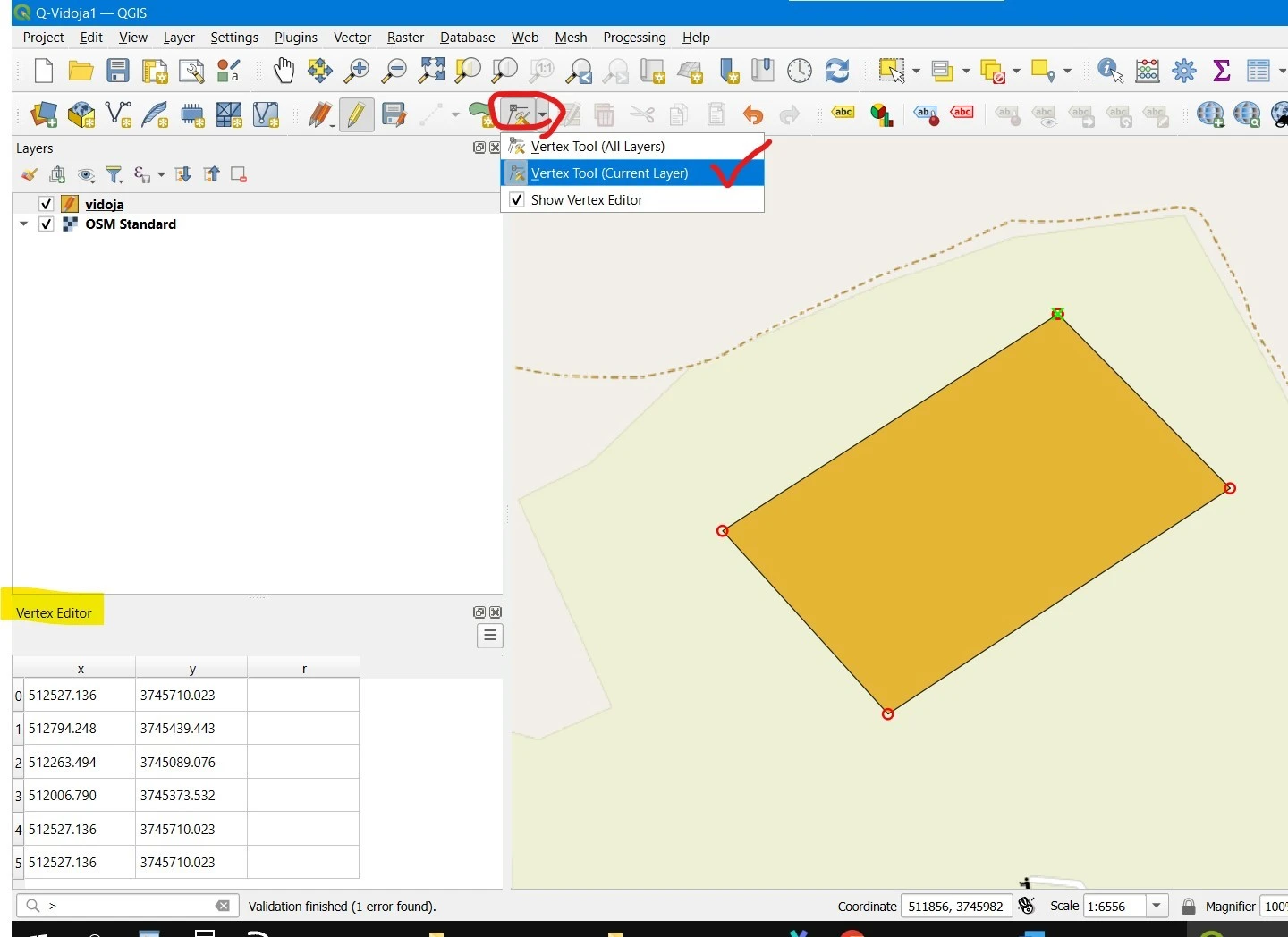The image size is (1288, 937).
Task: Open the Layer Diagram Options chart icon
Action: coord(882,114)
